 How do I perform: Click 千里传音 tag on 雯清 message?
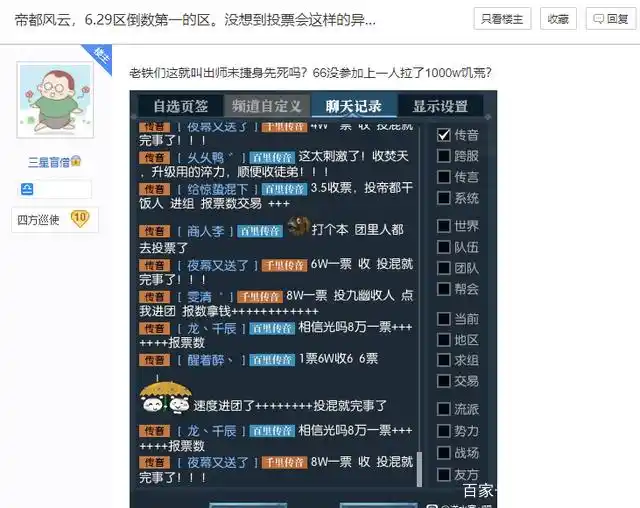[x=260, y=297]
